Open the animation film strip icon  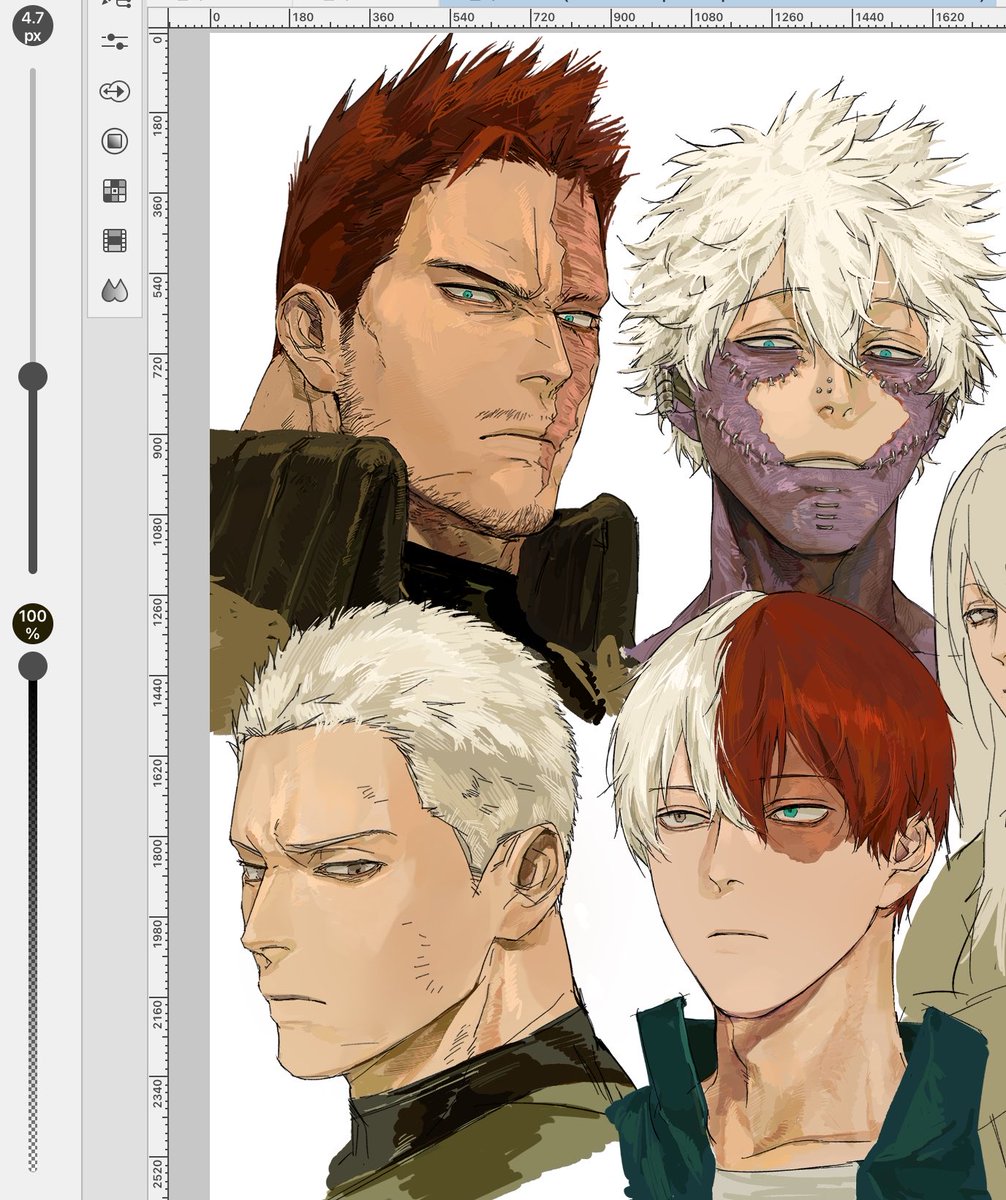click(x=115, y=240)
